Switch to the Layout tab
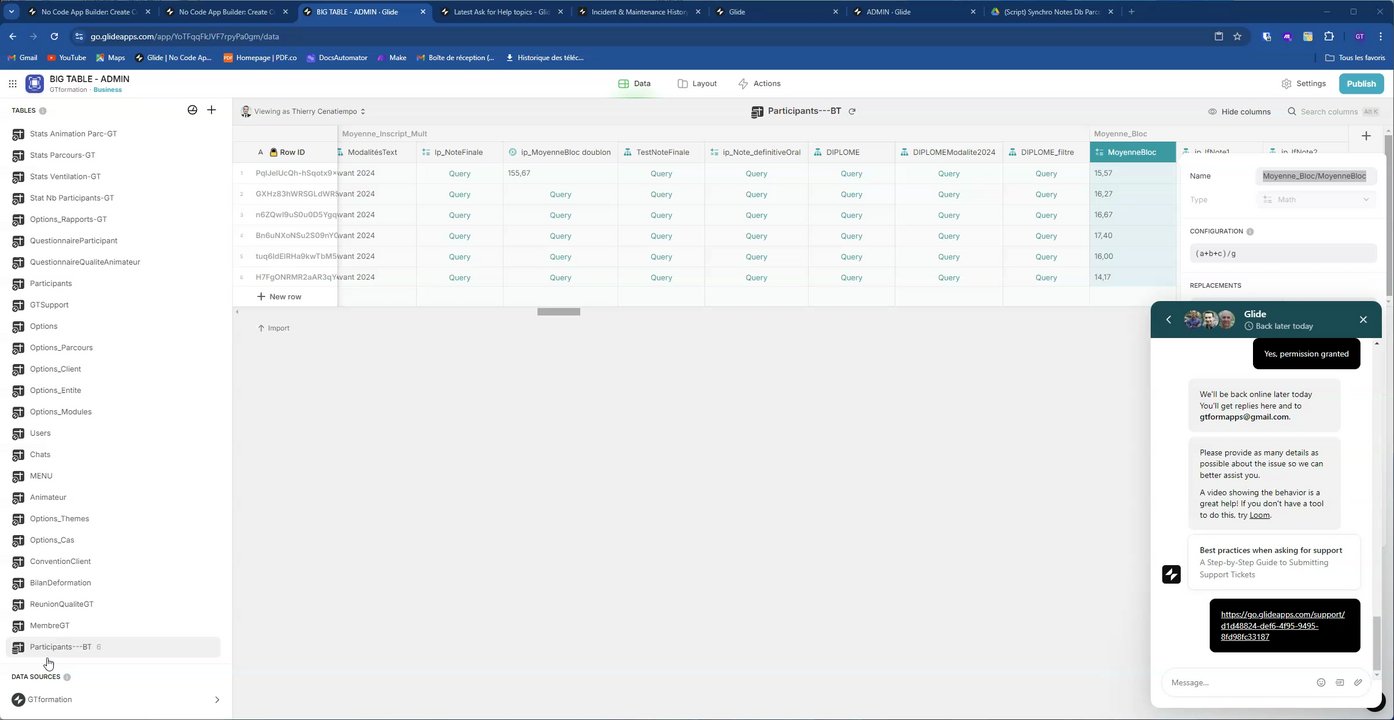Screen dimensions: 1394x720 (697, 84)
